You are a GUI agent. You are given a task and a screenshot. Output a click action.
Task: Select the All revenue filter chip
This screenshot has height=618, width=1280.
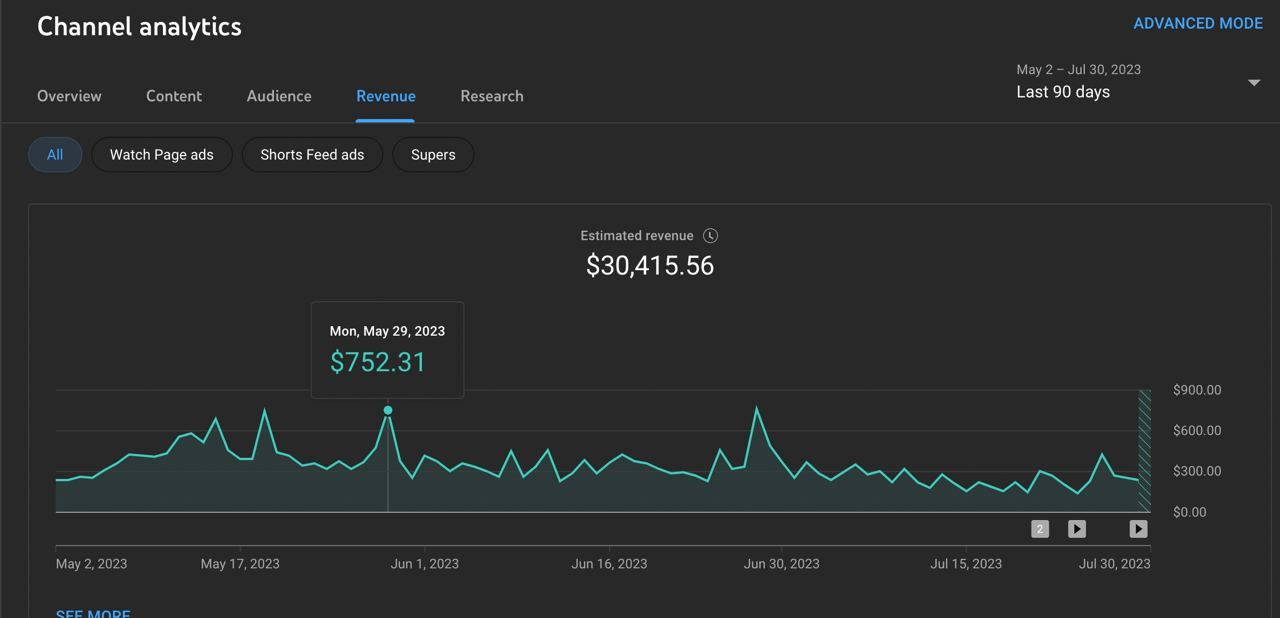coord(55,155)
